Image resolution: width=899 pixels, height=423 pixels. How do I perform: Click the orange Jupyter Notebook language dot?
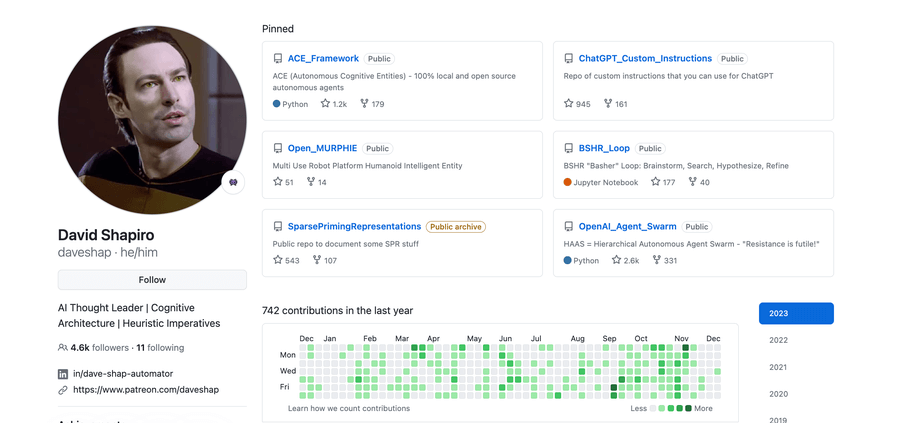click(568, 182)
